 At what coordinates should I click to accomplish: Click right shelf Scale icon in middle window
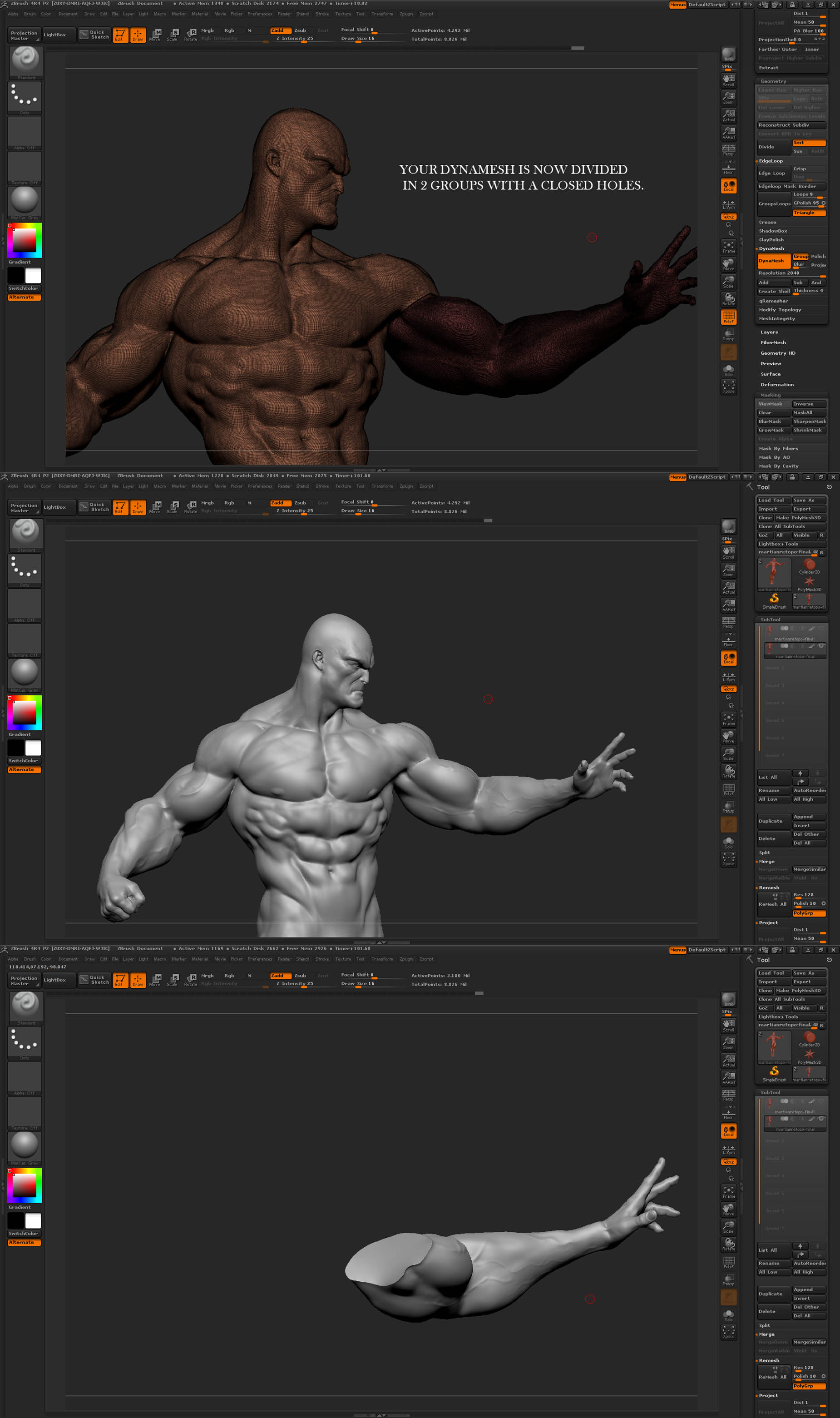tap(728, 754)
